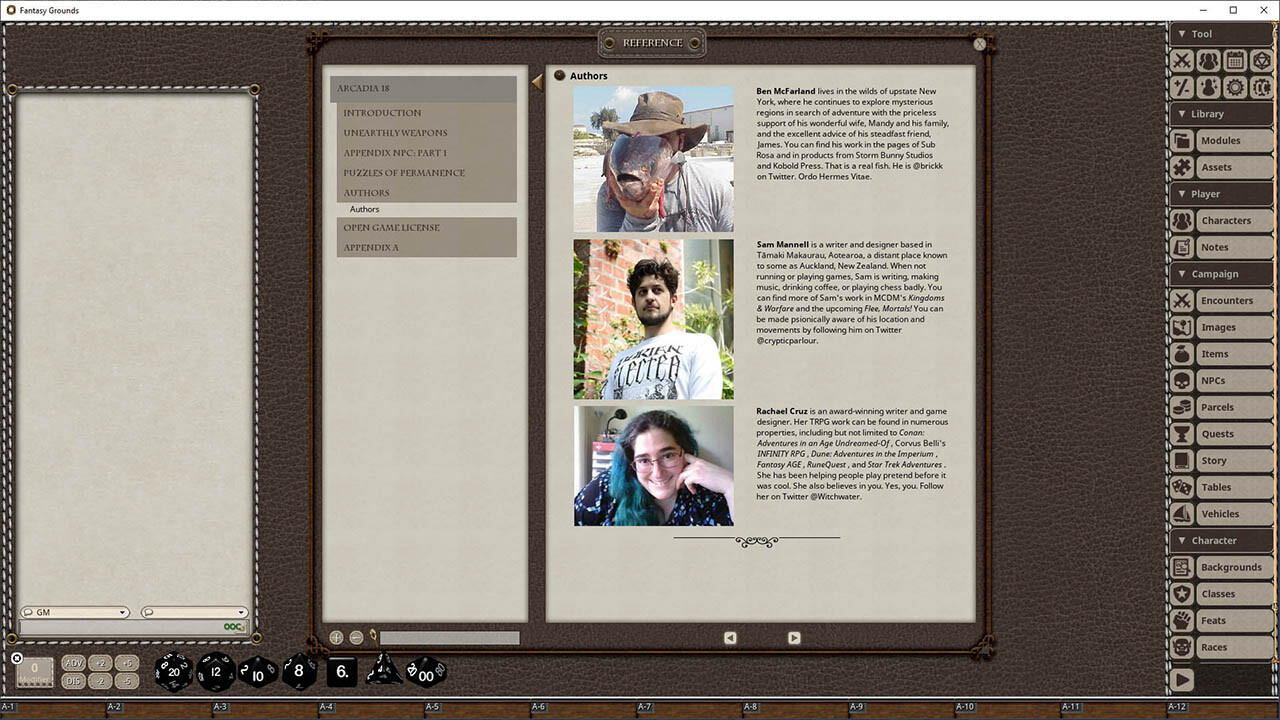Open the Options gear tool
Image resolution: width=1280 pixels, height=720 pixels.
[x=1235, y=87]
